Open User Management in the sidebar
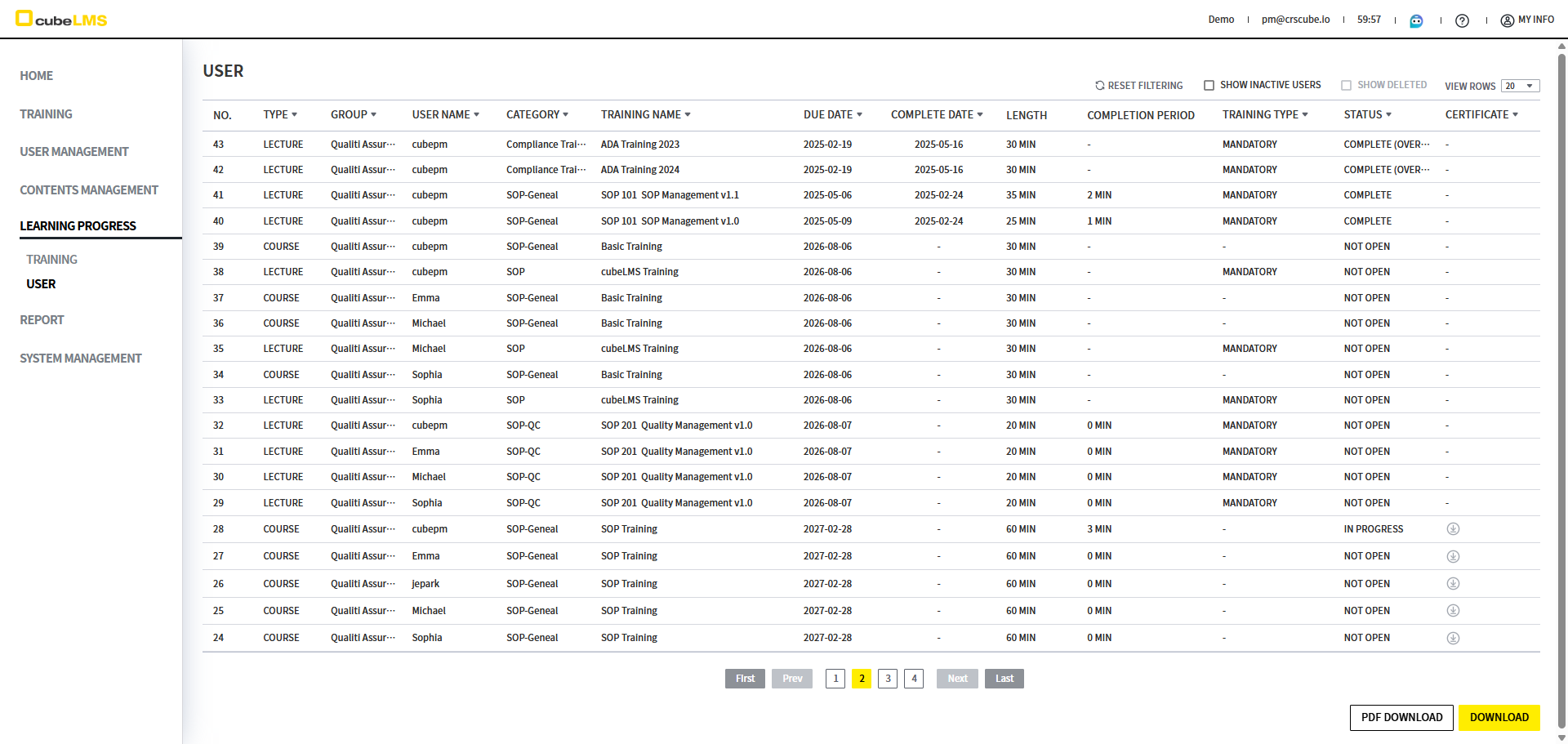Screen dimensions: 1568x744 74,152
